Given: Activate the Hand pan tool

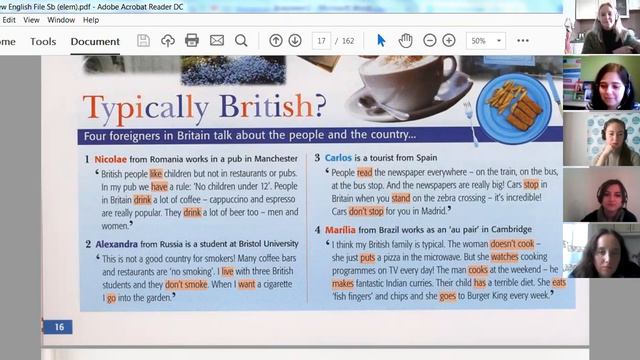Looking at the screenshot, I should 405,40.
